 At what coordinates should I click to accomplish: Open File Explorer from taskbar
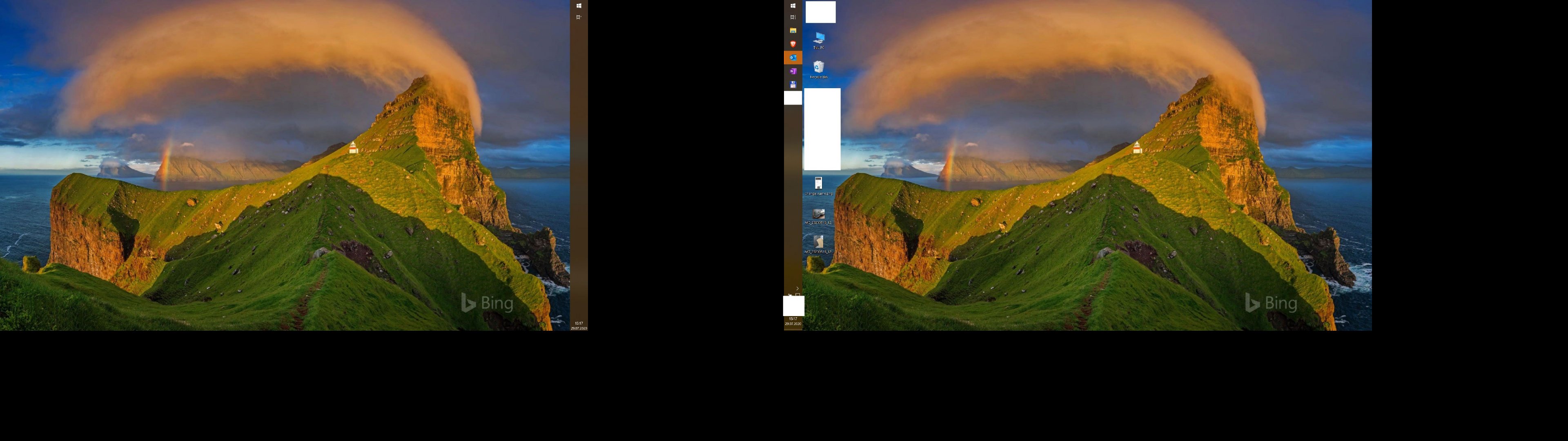793,31
